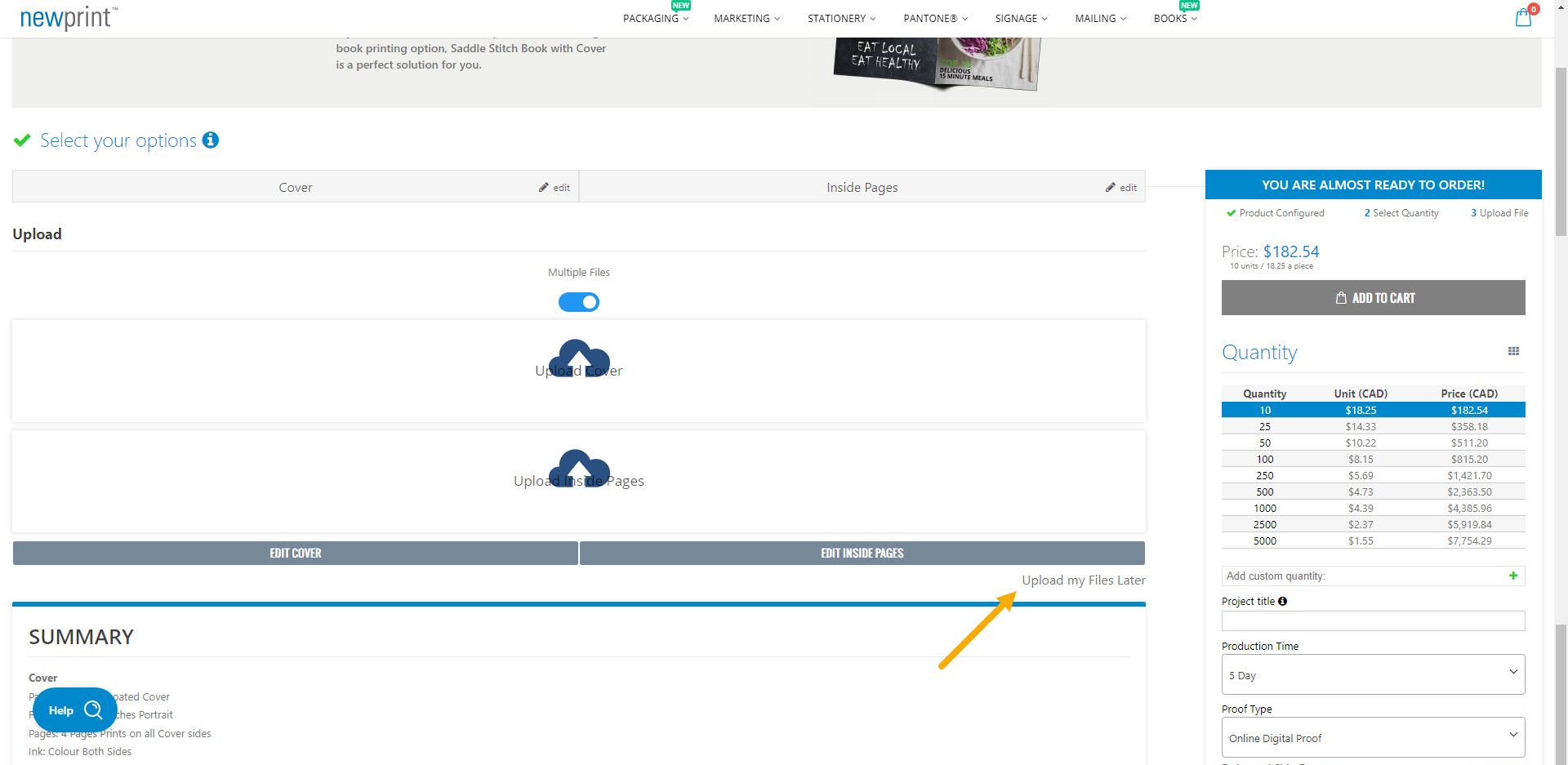1568x765 pixels.
Task: Open the Proof Type dropdown
Action: [x=1373, y=736]
